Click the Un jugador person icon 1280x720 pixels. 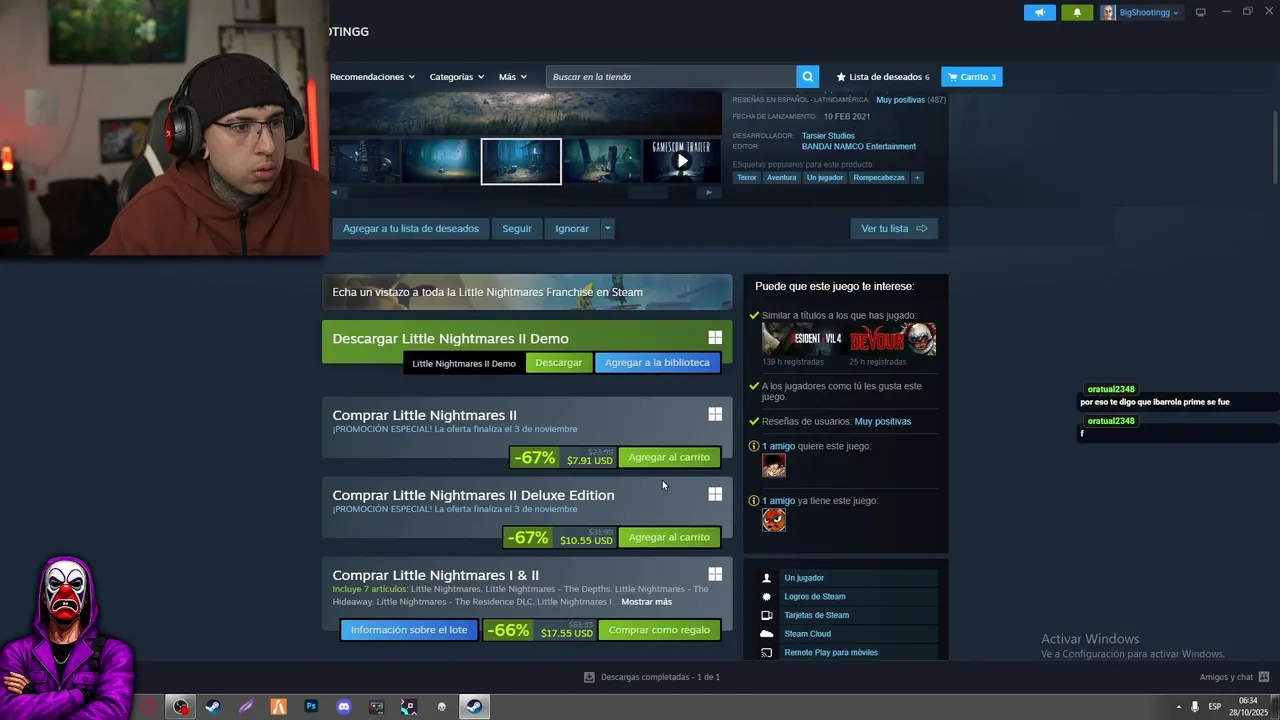point(767,578)
